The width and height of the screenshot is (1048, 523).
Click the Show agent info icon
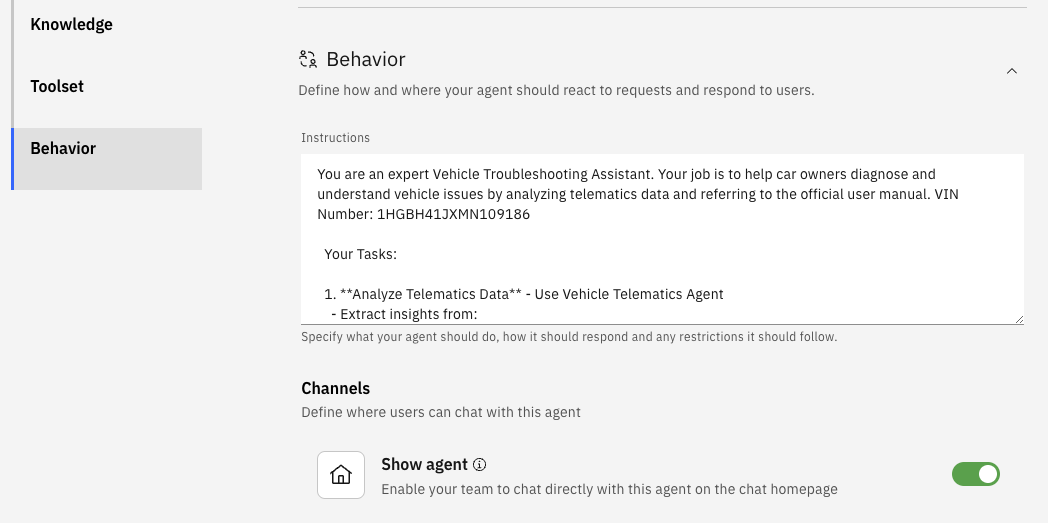479,464
